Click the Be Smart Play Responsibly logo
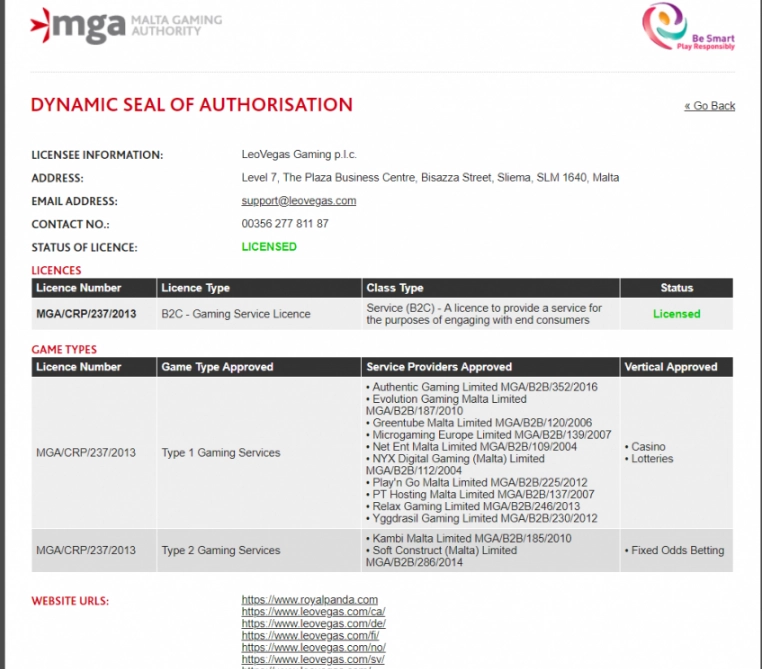This screenshot has height=669, width=764. (x=688, y=27)
